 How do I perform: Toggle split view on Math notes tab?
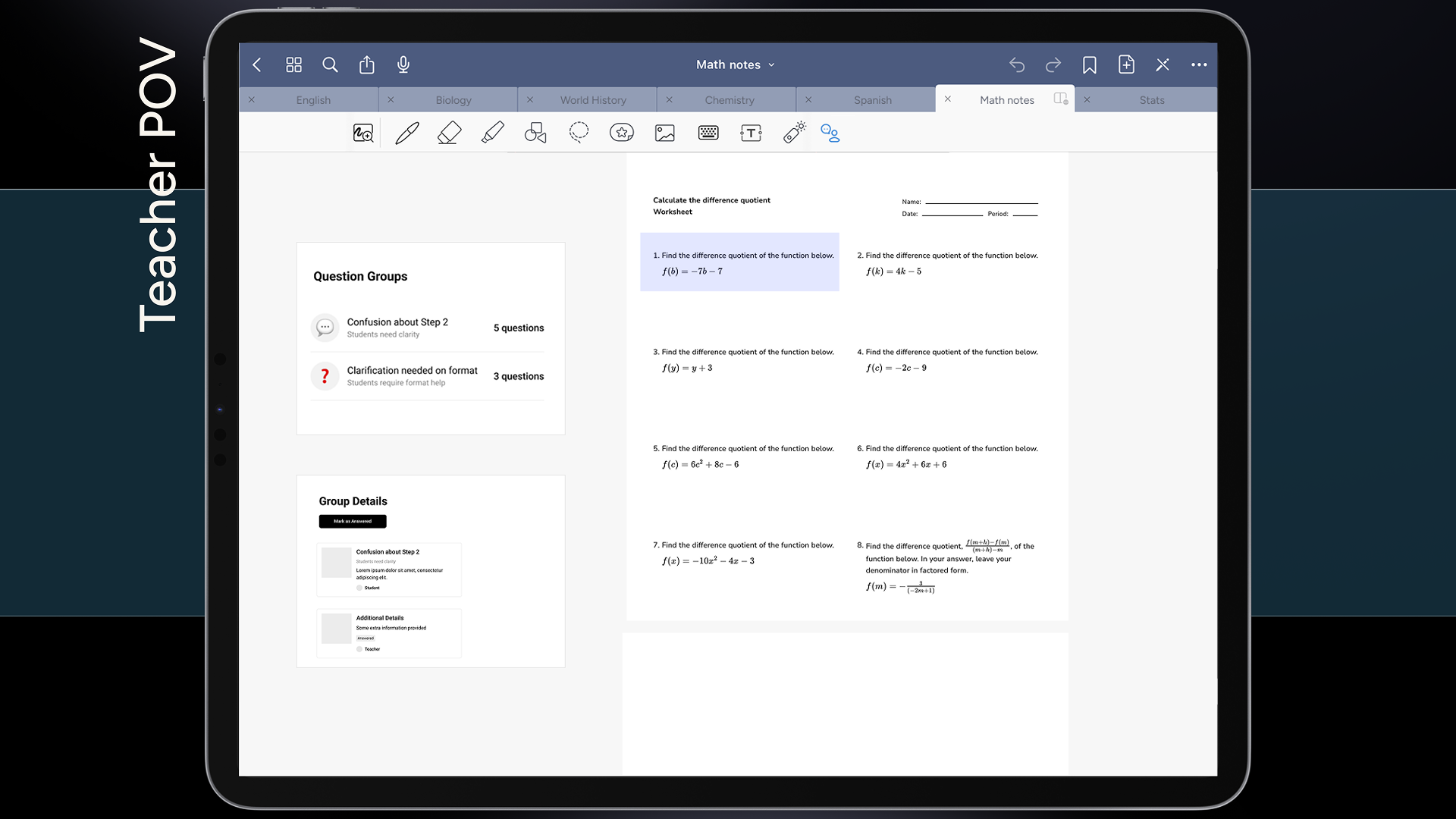1061,99
